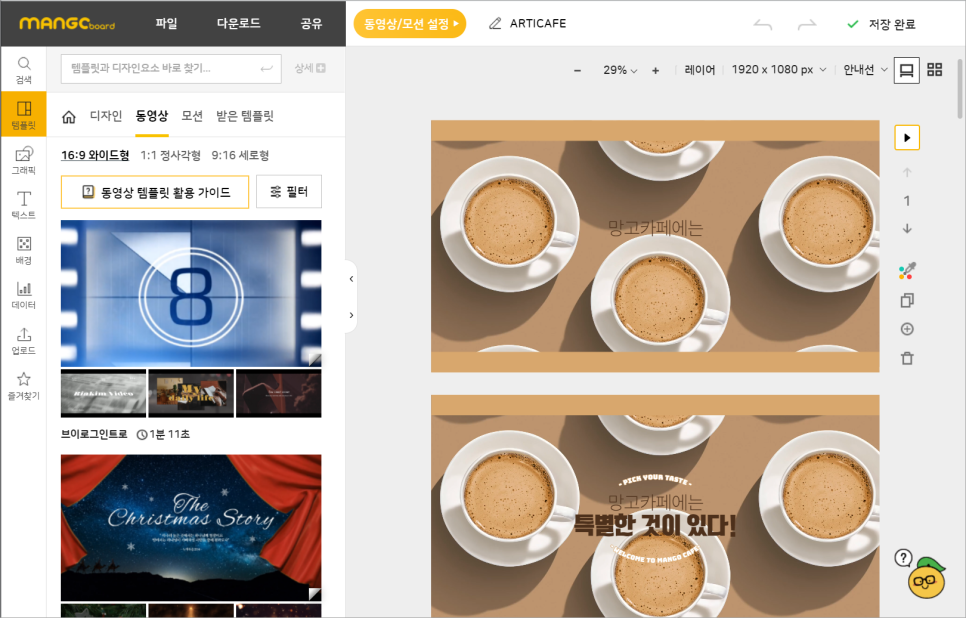Open the 배경 background sidebar icon

click(23, 250)
